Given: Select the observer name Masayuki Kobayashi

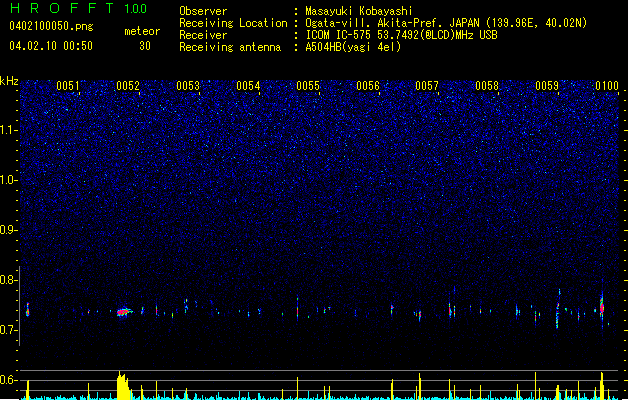Looking at the screenshot, I should click(359, 11).
